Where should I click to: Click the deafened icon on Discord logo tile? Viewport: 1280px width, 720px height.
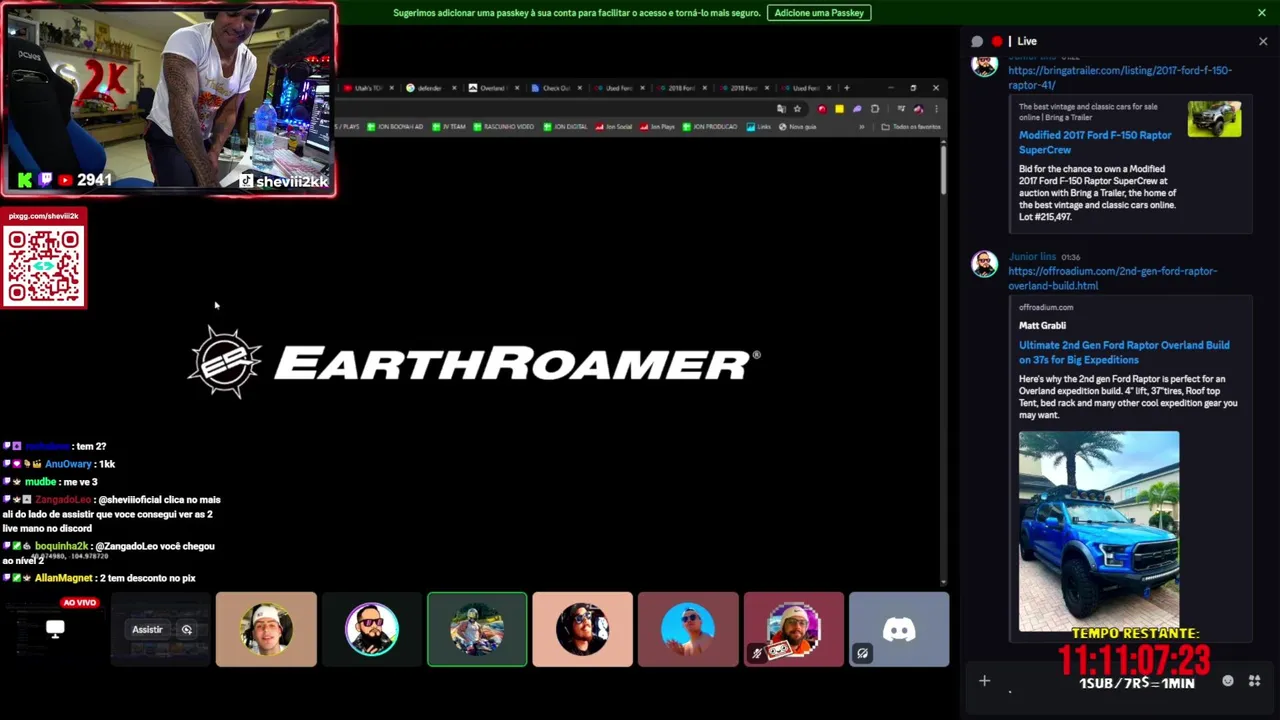coord(862,653)
